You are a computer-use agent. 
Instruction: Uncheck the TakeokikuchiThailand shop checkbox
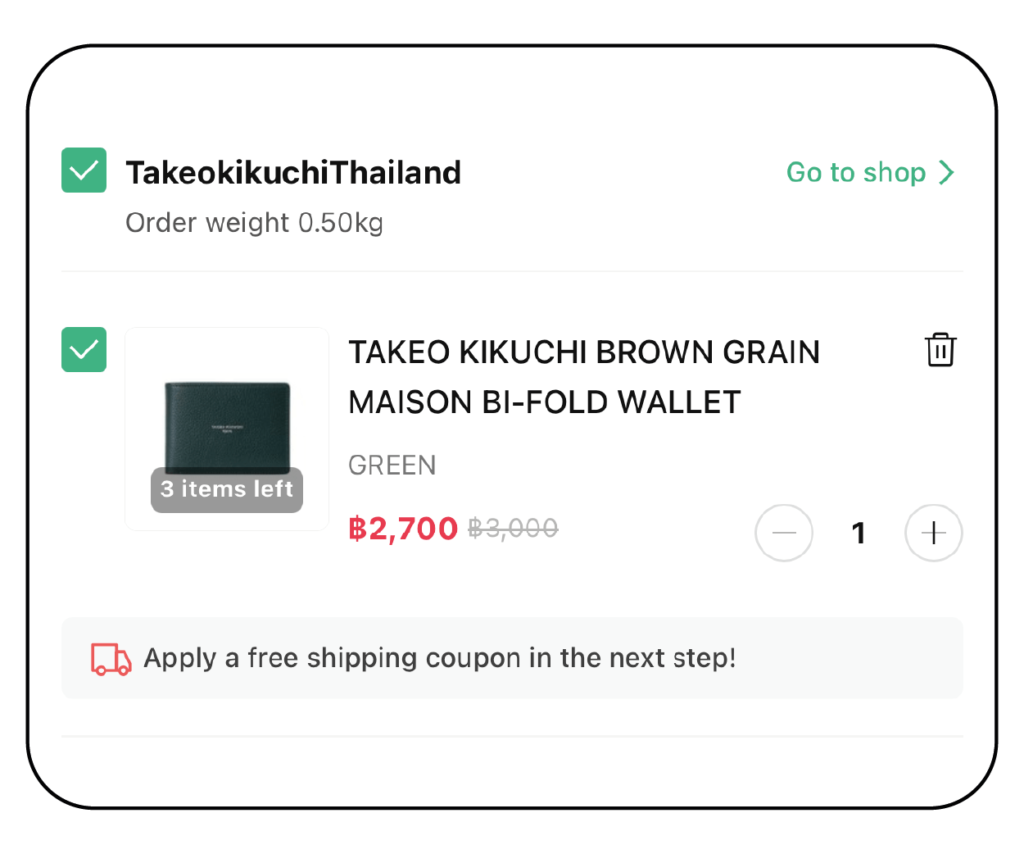pyautogui.click(x=84, y=171)
